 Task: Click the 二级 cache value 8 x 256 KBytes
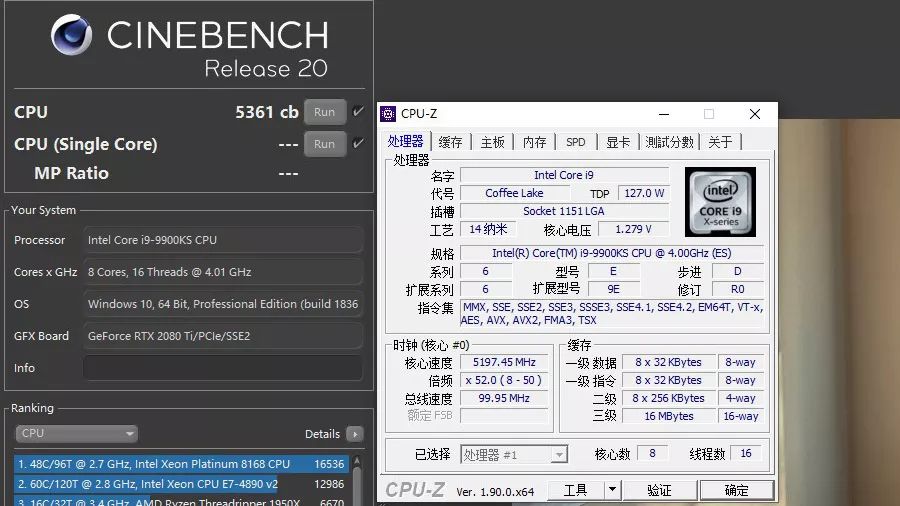click(669, 398)
